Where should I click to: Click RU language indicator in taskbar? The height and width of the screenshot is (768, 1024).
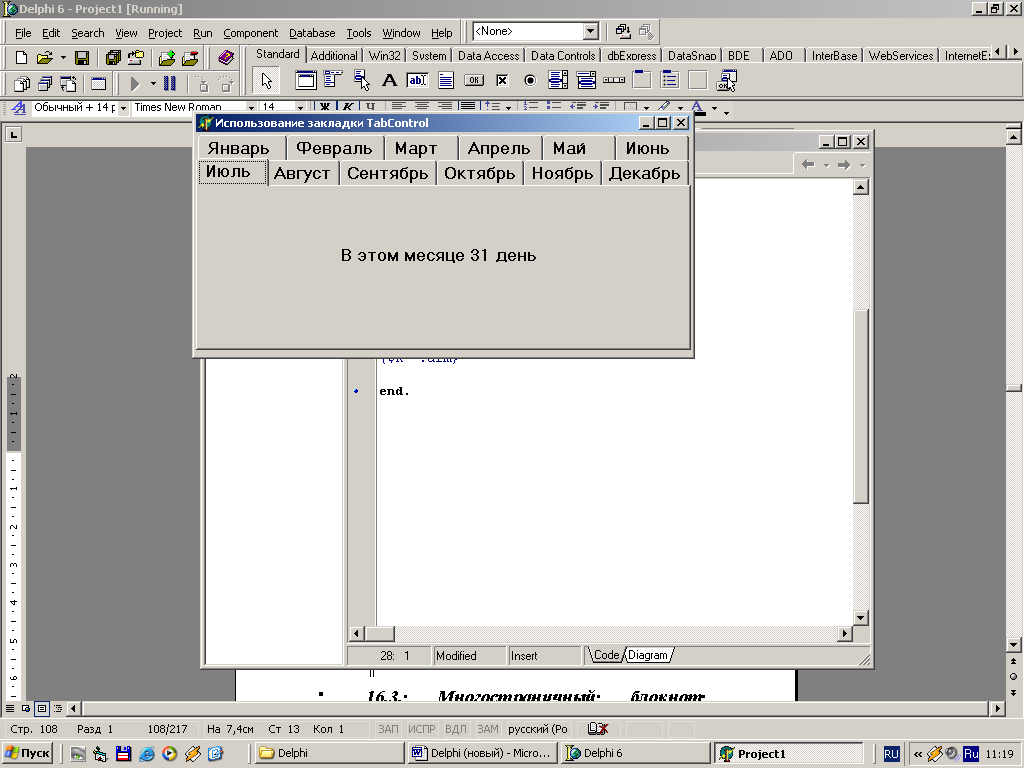[891, 754]
